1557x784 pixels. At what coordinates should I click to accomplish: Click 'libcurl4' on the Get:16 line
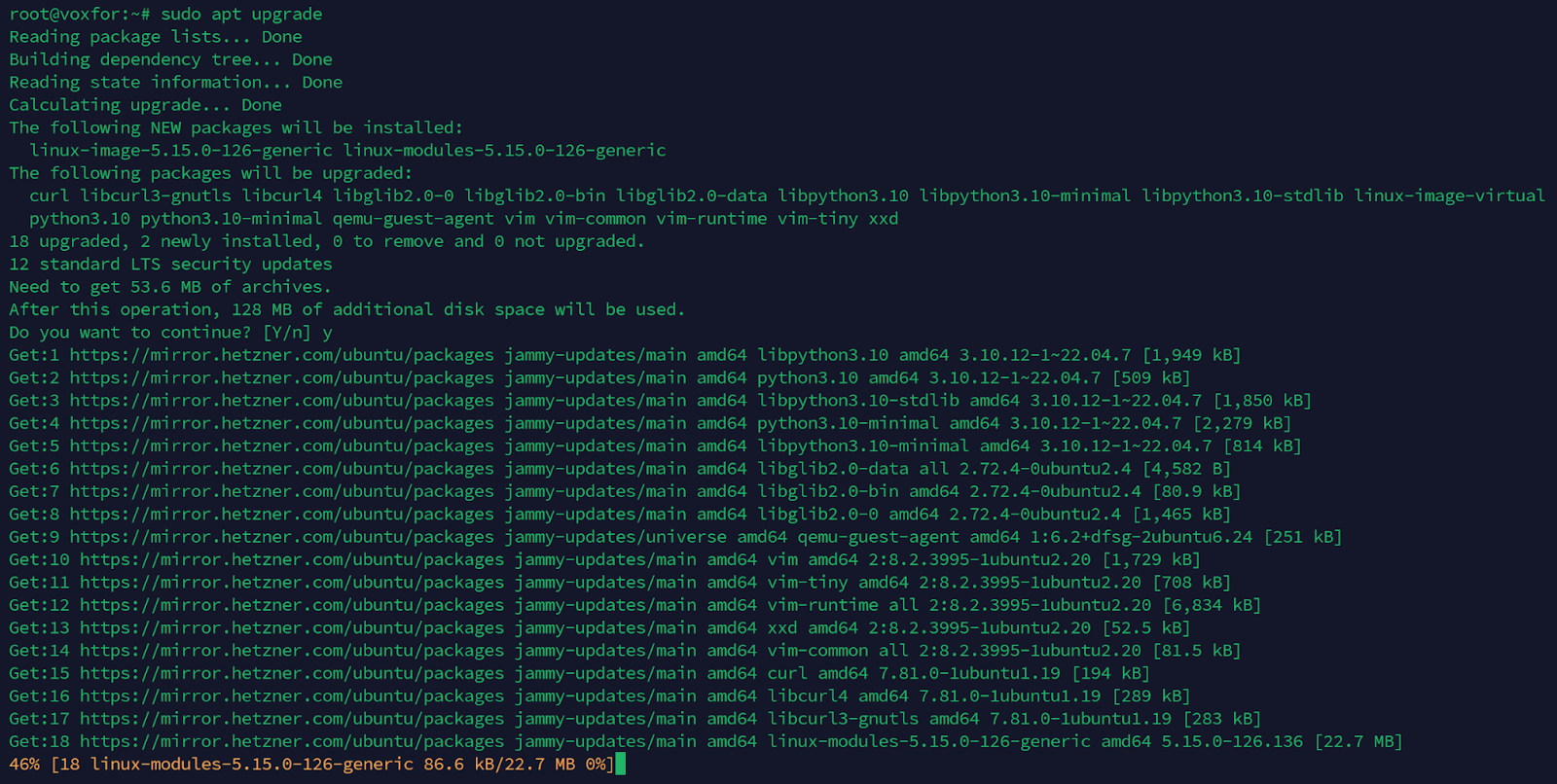(808, 696)
